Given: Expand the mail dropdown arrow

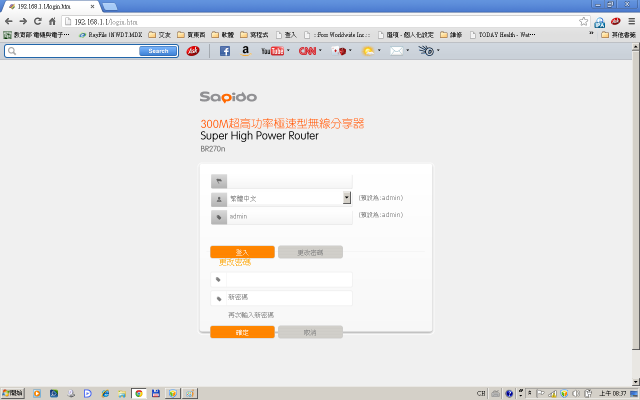Looking at the screenshot, I should click(x=407, y=50).
